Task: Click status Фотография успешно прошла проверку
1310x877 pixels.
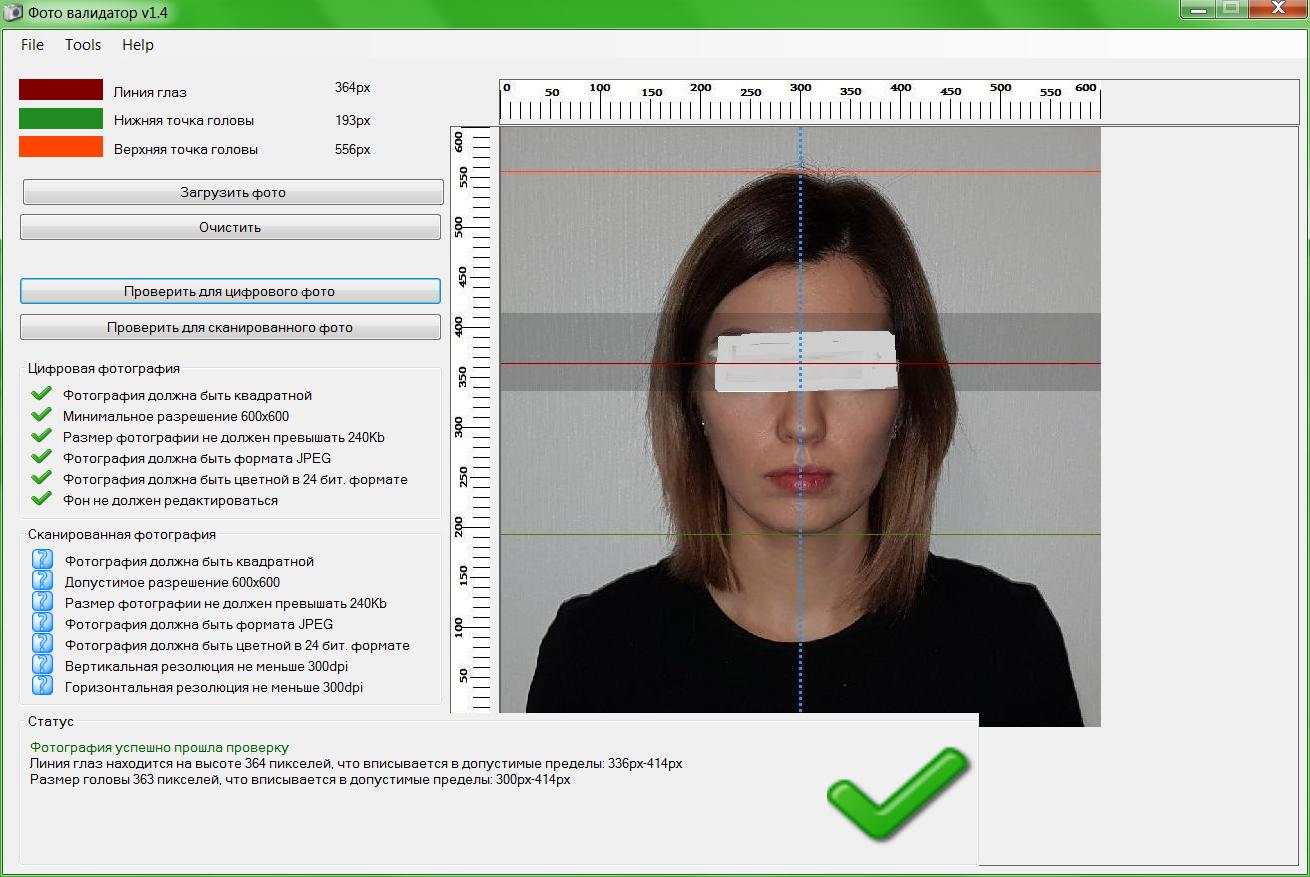Action: click(x=159, y=747)
